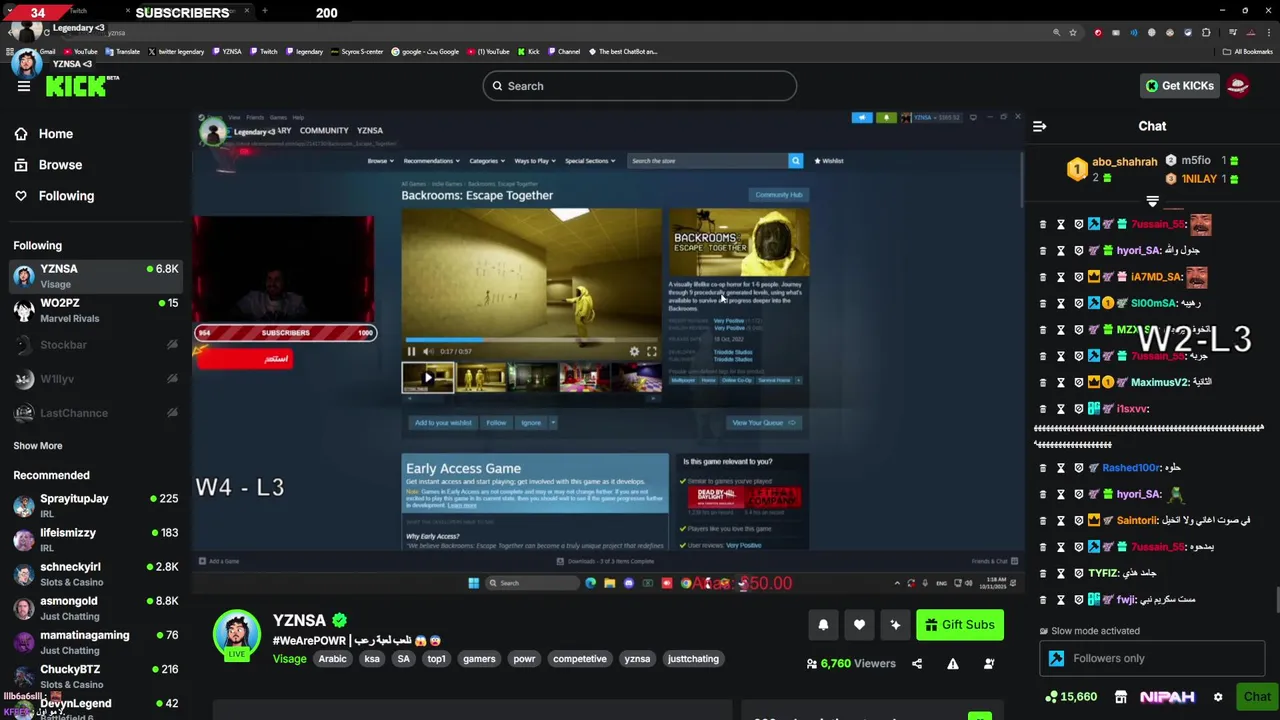Mute the Steam trailer volume icon
Viewport: 1280px width, 720px height.
click(x=428, y=352)
